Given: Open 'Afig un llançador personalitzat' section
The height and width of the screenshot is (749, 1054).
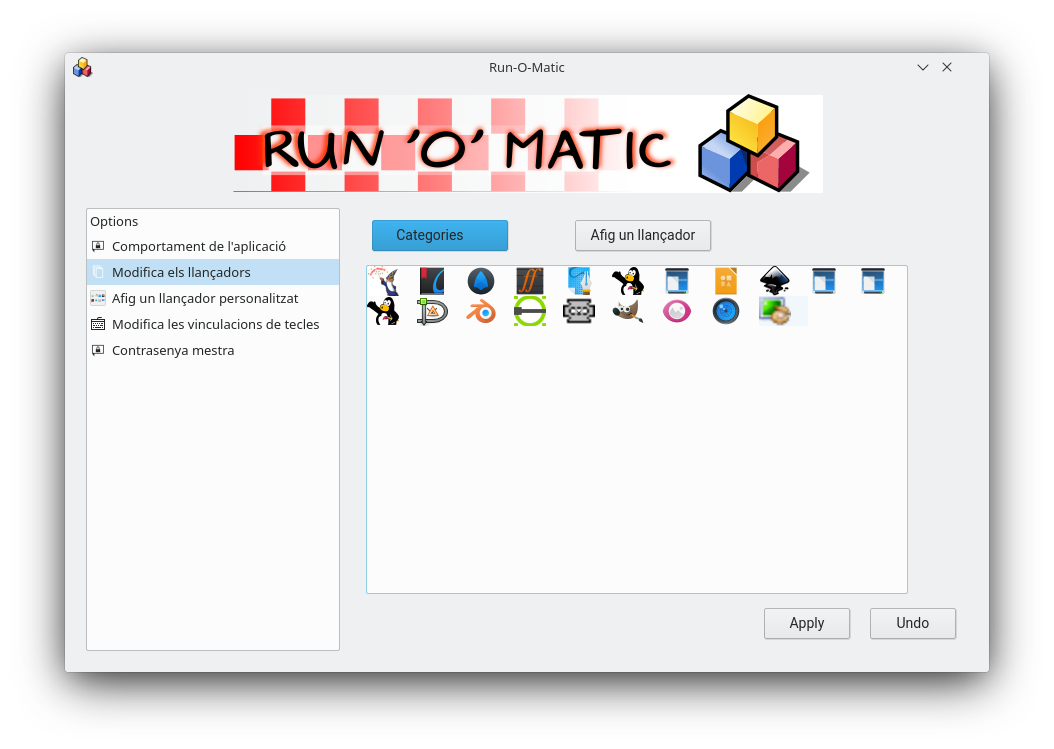Looking at the screenshot, I should tap(213, 299).
